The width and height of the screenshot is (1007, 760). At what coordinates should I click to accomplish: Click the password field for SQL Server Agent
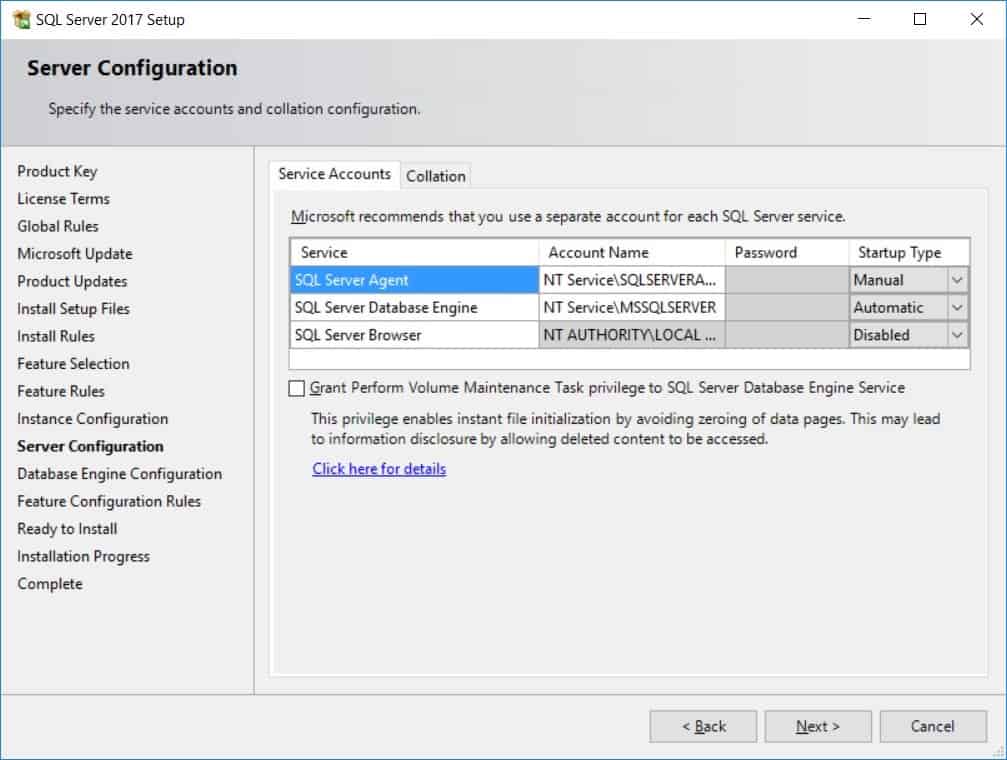[787, 280]
